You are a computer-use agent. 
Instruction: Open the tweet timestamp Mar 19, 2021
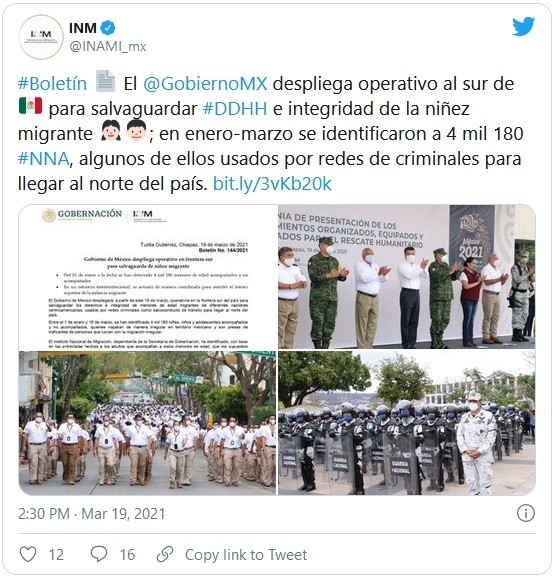[x=123, y=513]
